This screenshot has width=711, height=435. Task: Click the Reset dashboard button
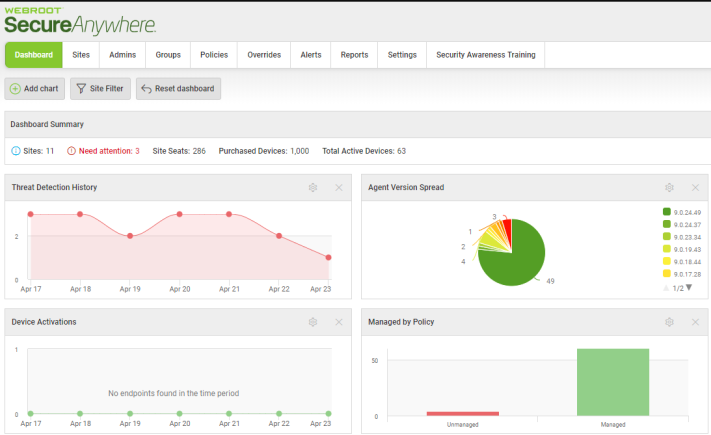[178, 88]
